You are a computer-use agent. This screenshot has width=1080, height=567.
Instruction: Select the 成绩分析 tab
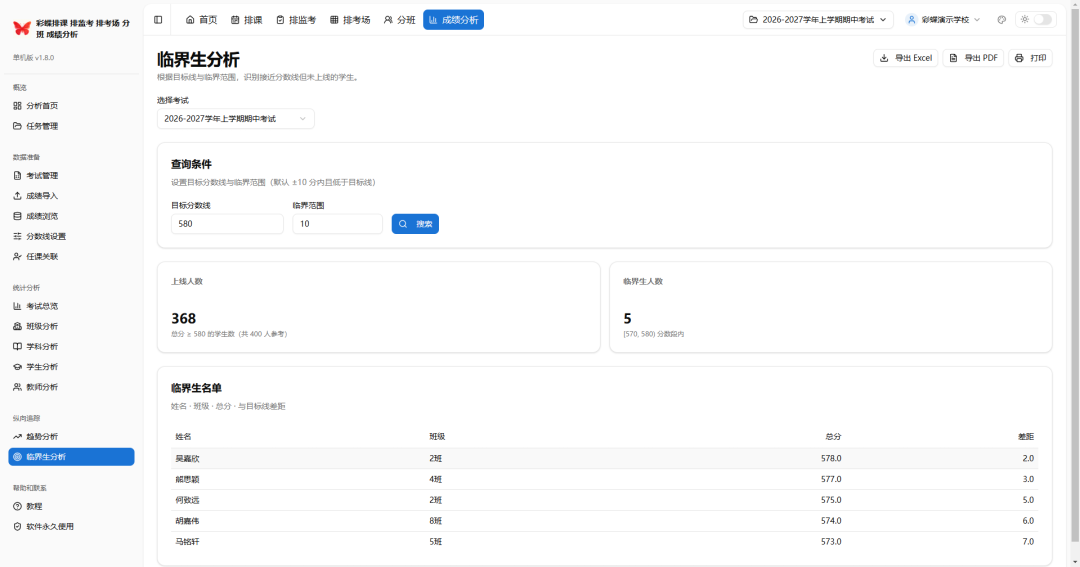click(x=453, y=20)
